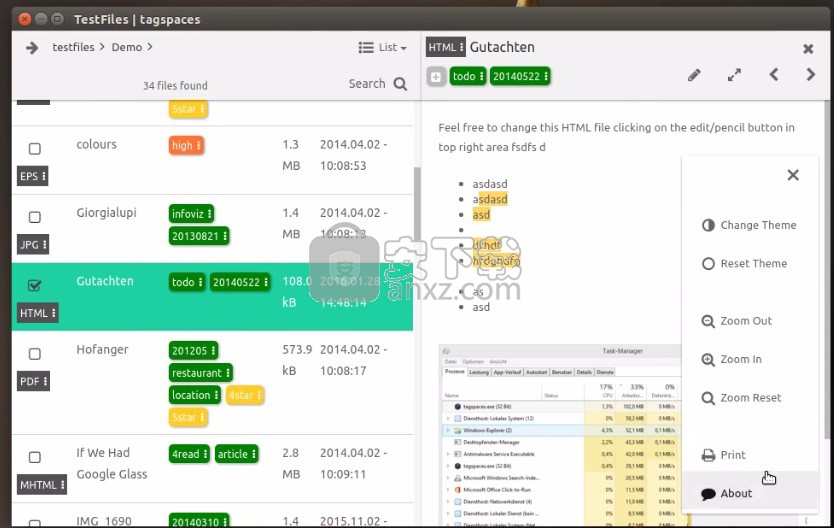
Task: Open todo tag in viewer header
Action: pos(468,77)
